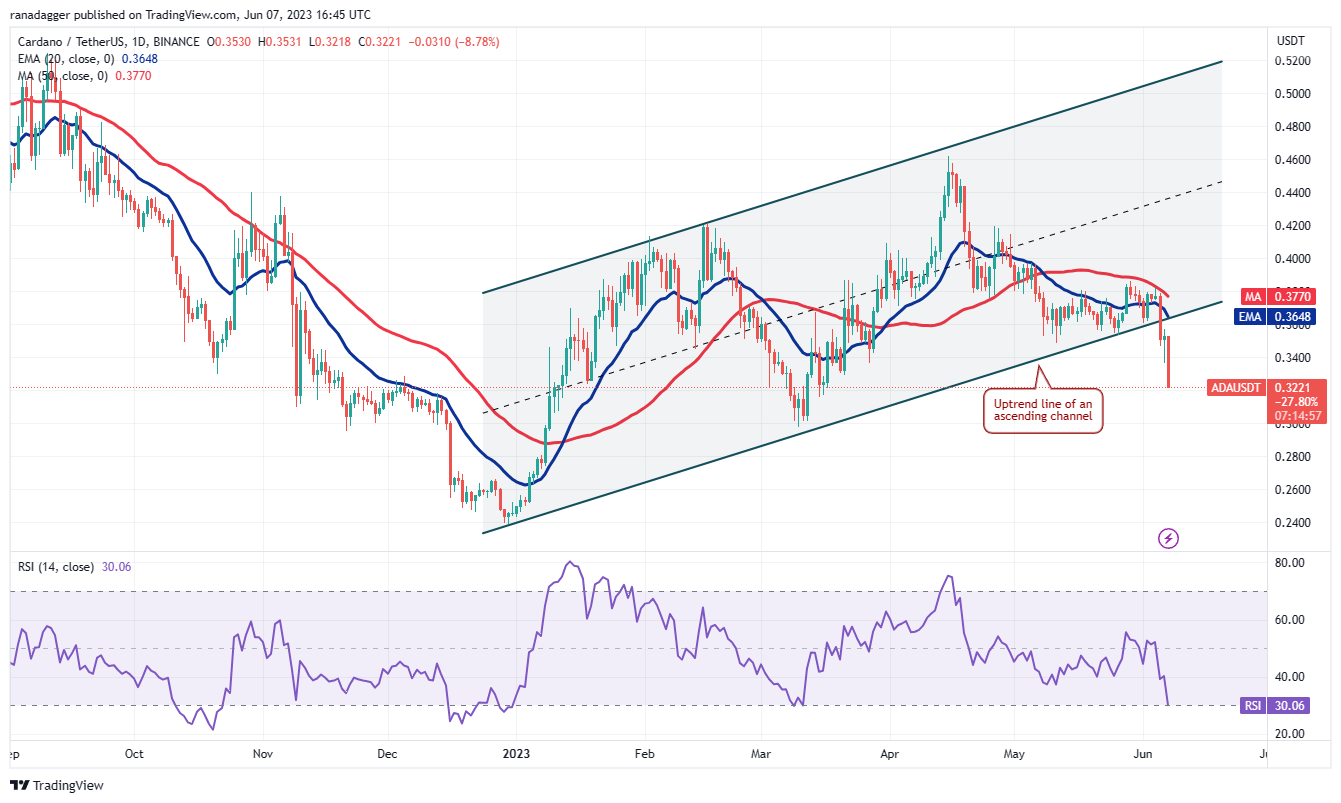This screenshot has height=803, width=1341.
Task: Click the Nov label on time axis
Action: pyautogui.click(x=262, y=753)
